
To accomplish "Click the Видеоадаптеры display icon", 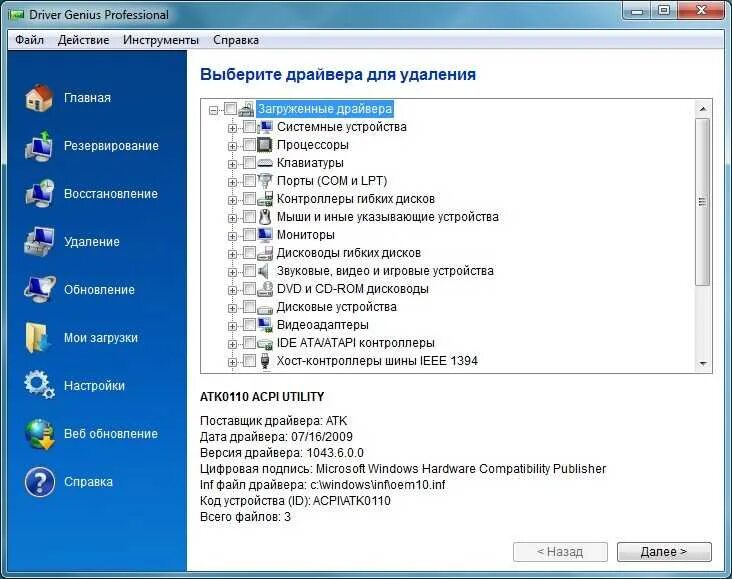I will click(x=265, y=325).
